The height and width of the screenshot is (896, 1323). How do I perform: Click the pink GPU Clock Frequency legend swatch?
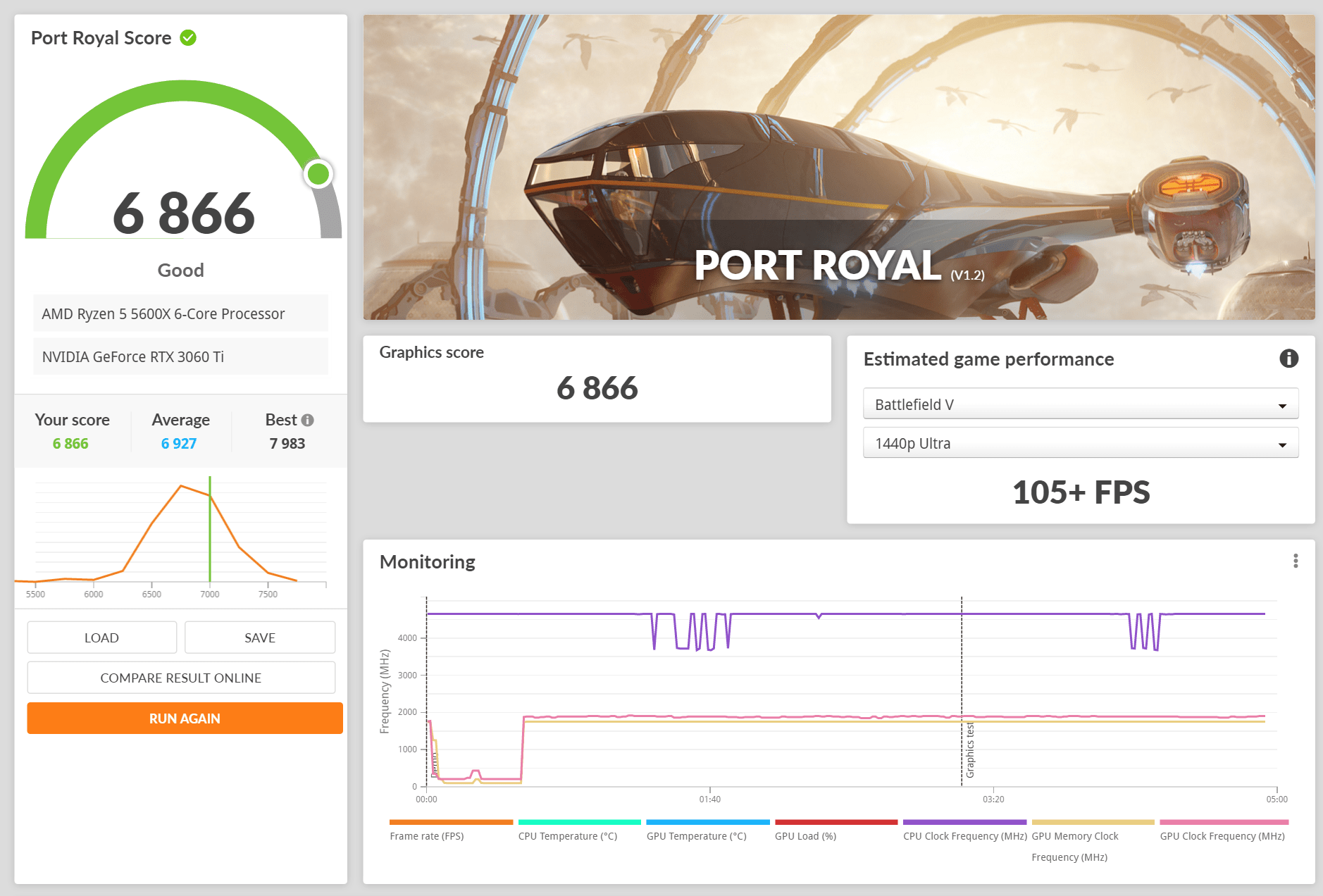(x=1224, y=822)
